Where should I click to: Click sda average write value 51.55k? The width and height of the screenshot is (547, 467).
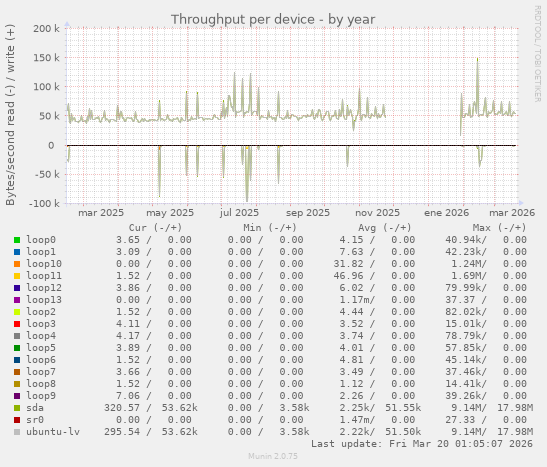(x=403, y=408)
